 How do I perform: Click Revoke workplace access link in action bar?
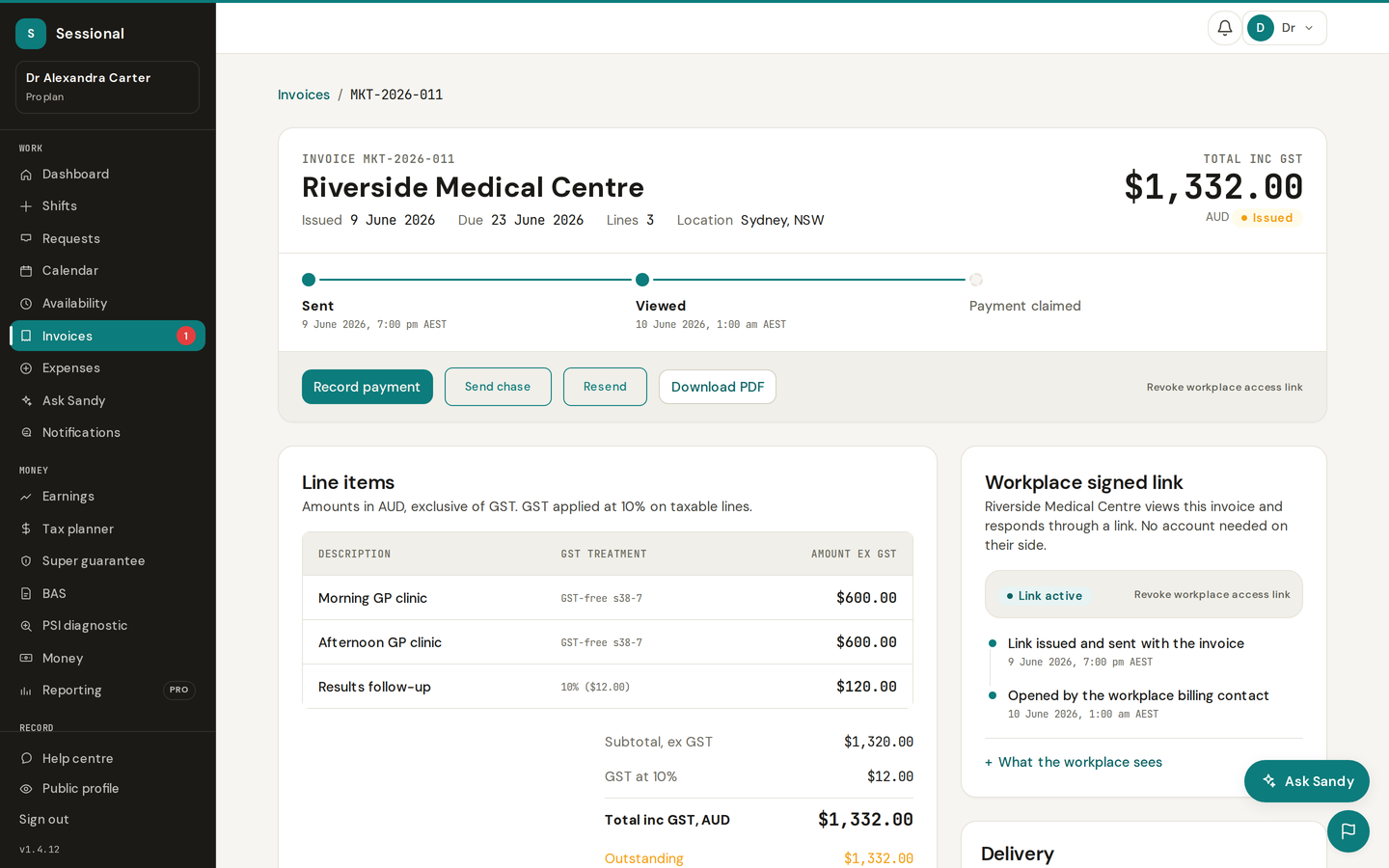tap(1224, 388)
